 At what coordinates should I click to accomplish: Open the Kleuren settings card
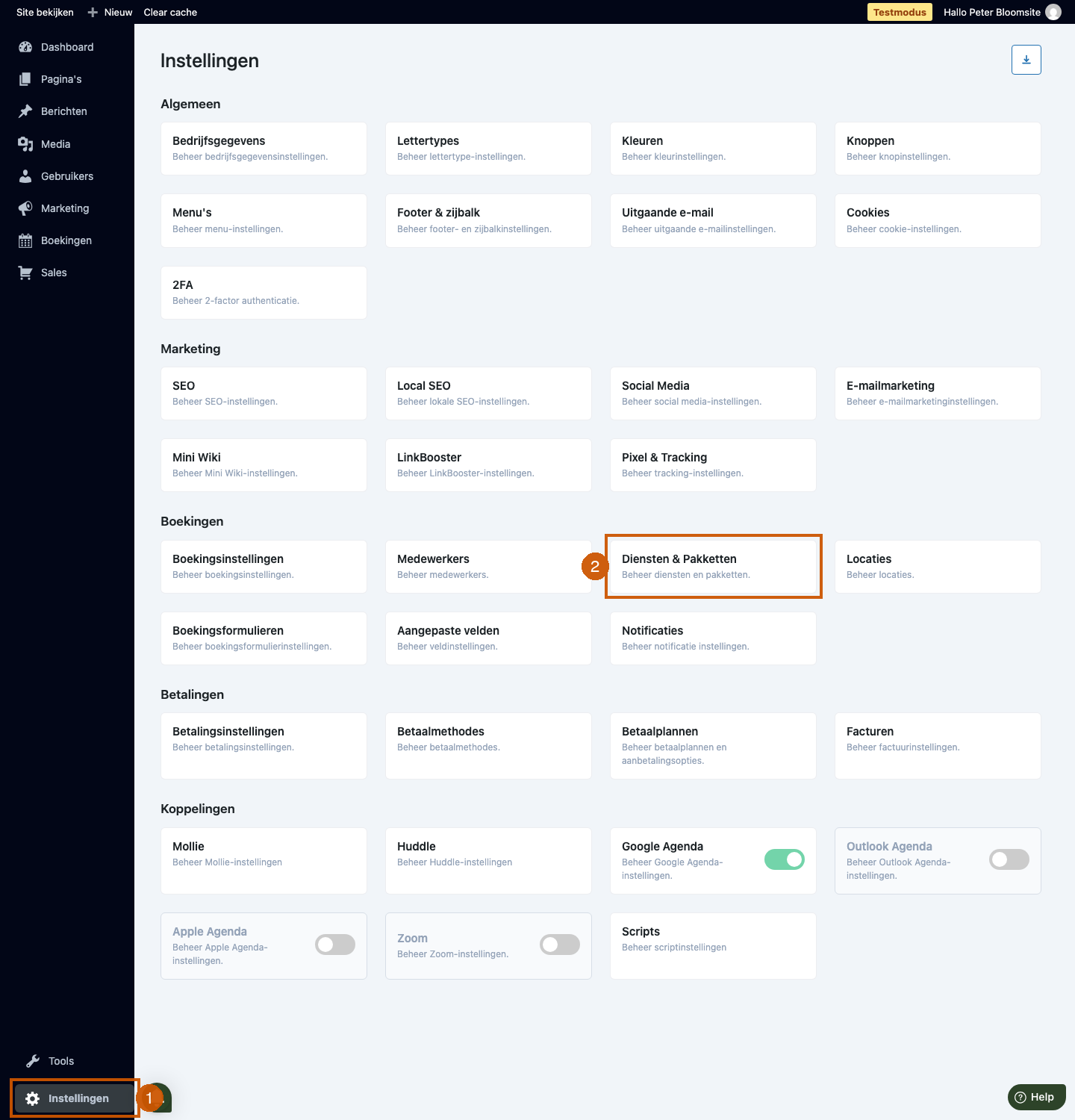point(713,149)
